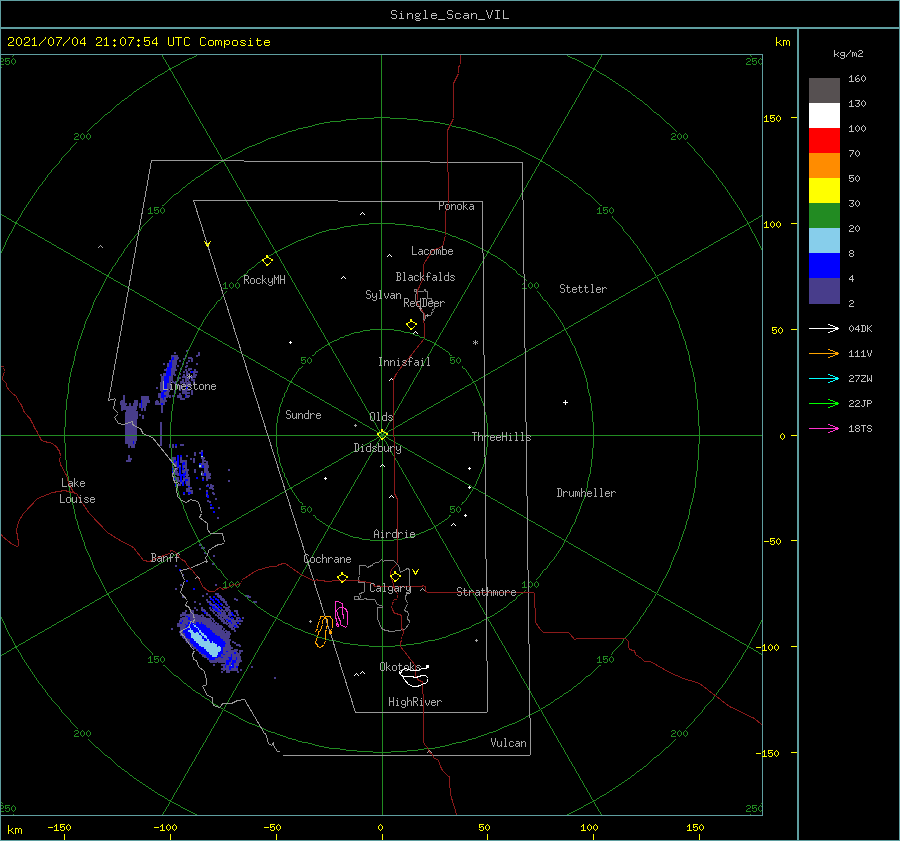This screenshot has height=841, width=900.
Task: Click the Calgary city label
Action: click(390, 588)
